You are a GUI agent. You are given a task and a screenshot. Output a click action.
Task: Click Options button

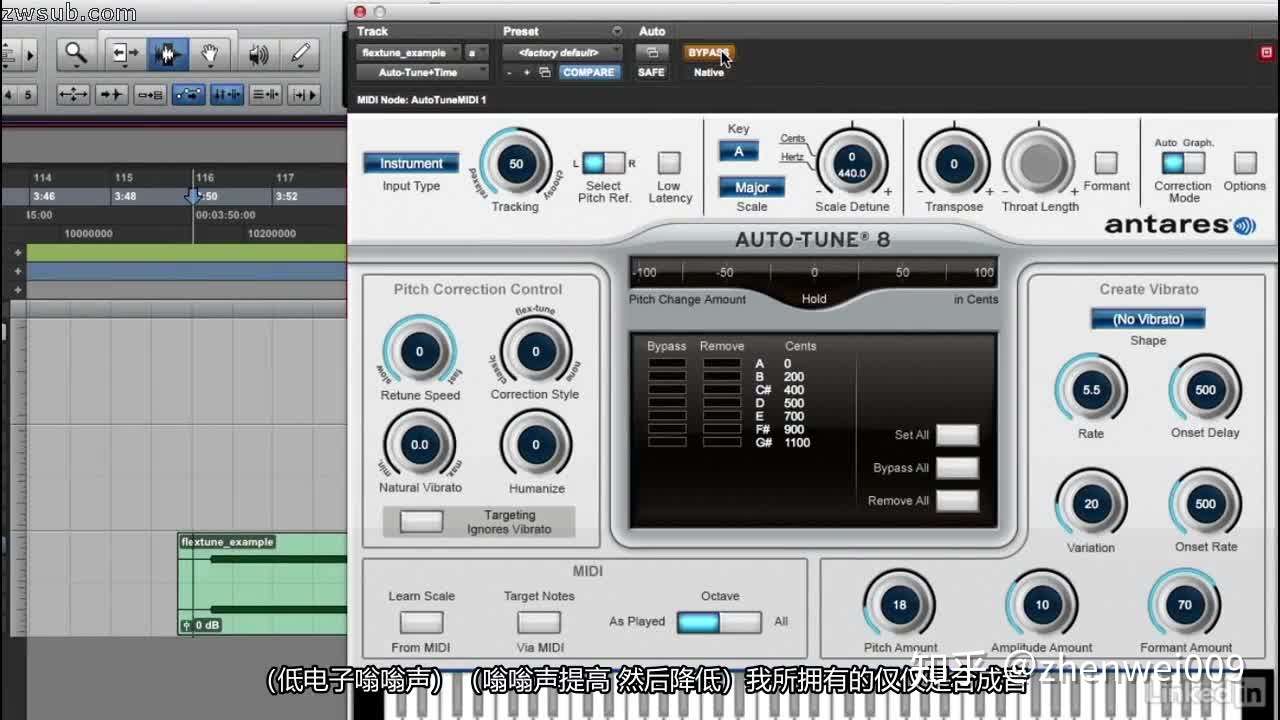tap(1245, 163)
